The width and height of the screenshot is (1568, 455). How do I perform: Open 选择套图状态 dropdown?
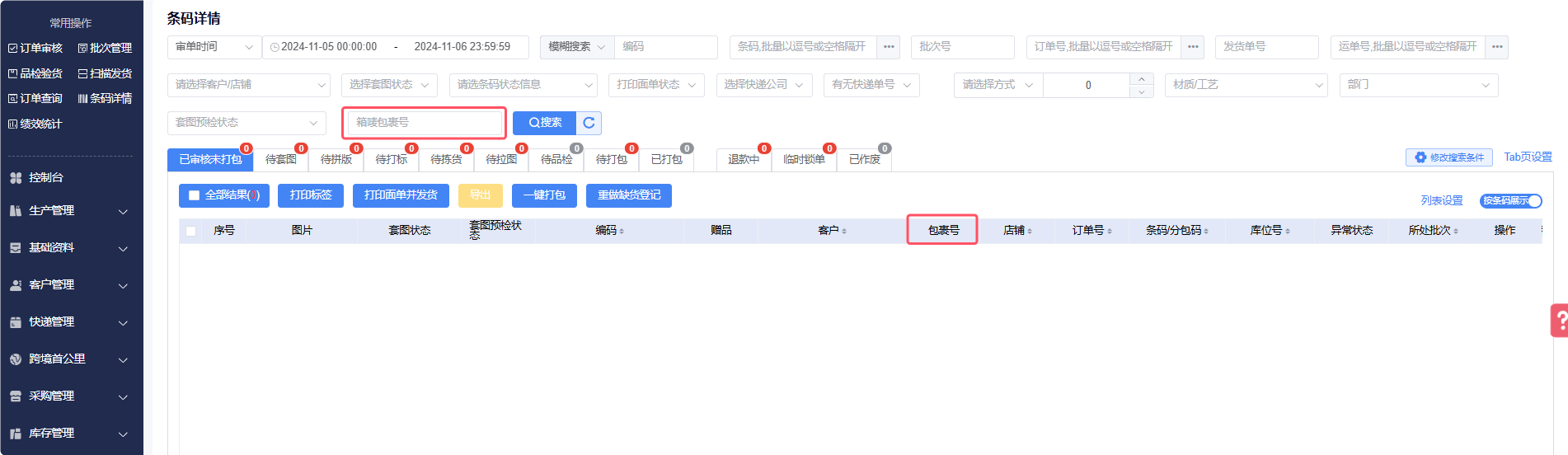coord(390,85)
